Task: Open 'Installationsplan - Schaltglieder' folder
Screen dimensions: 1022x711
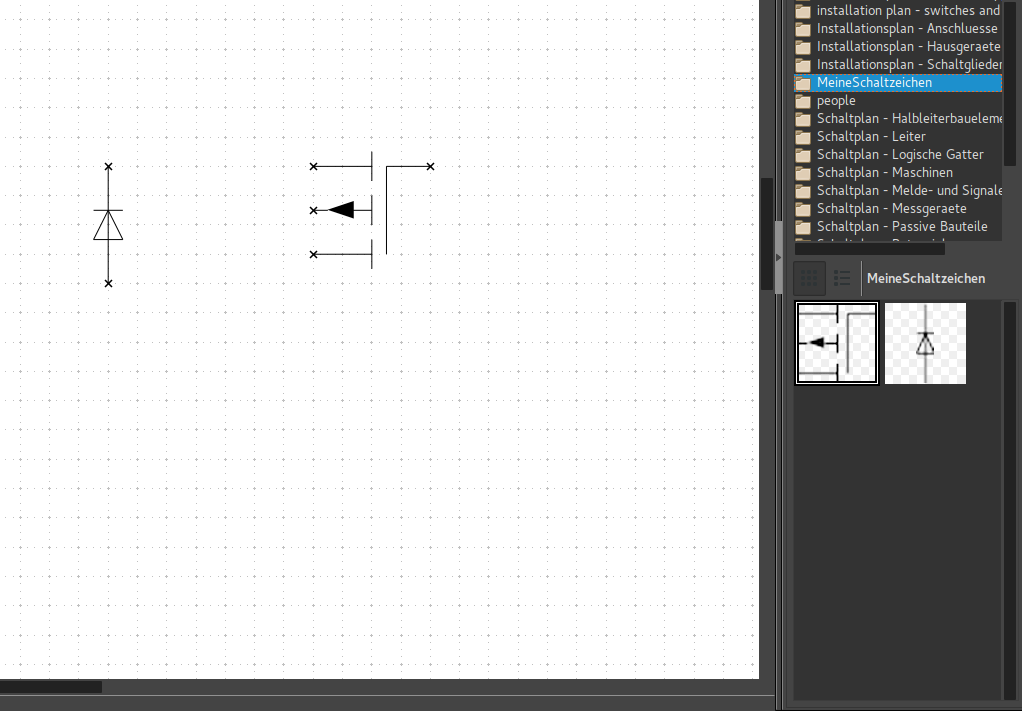Action: click(898, 65)
